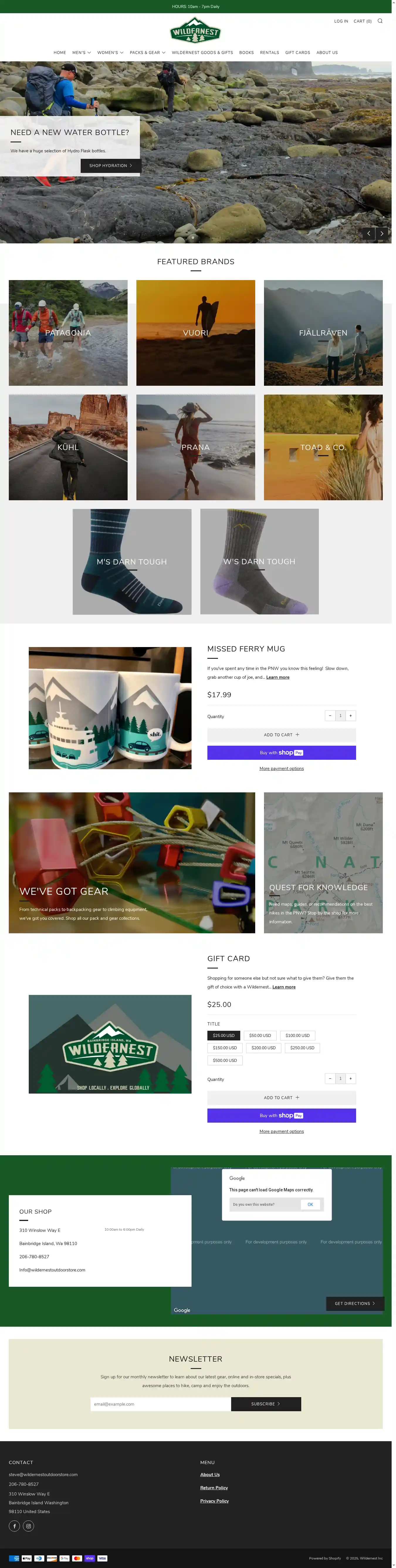Open the search magnifier icon in header
Screen dimensions: 396x1568
pos(380,21)
